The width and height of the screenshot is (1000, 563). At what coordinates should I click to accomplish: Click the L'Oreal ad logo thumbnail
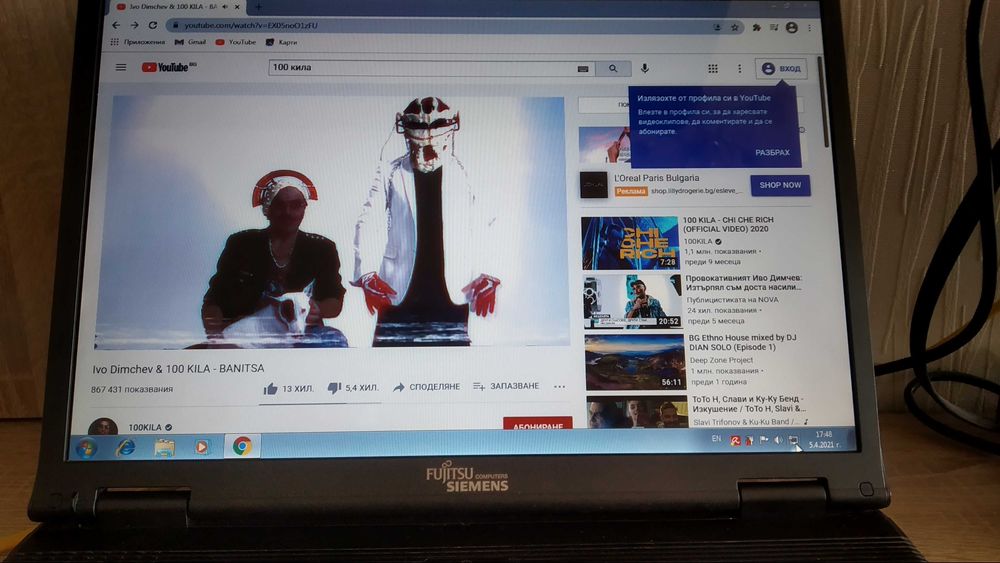click(x=594, y=185)
